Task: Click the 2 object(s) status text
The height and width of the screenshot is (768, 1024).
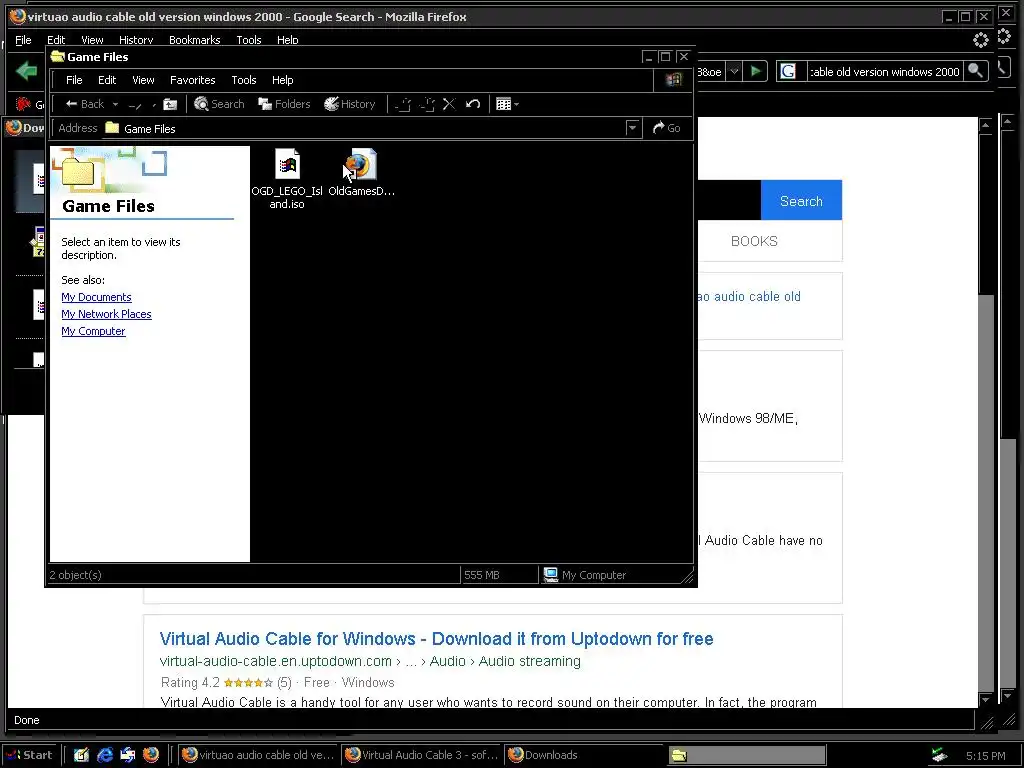Action: pyautogui.click(x=76, y=575)
